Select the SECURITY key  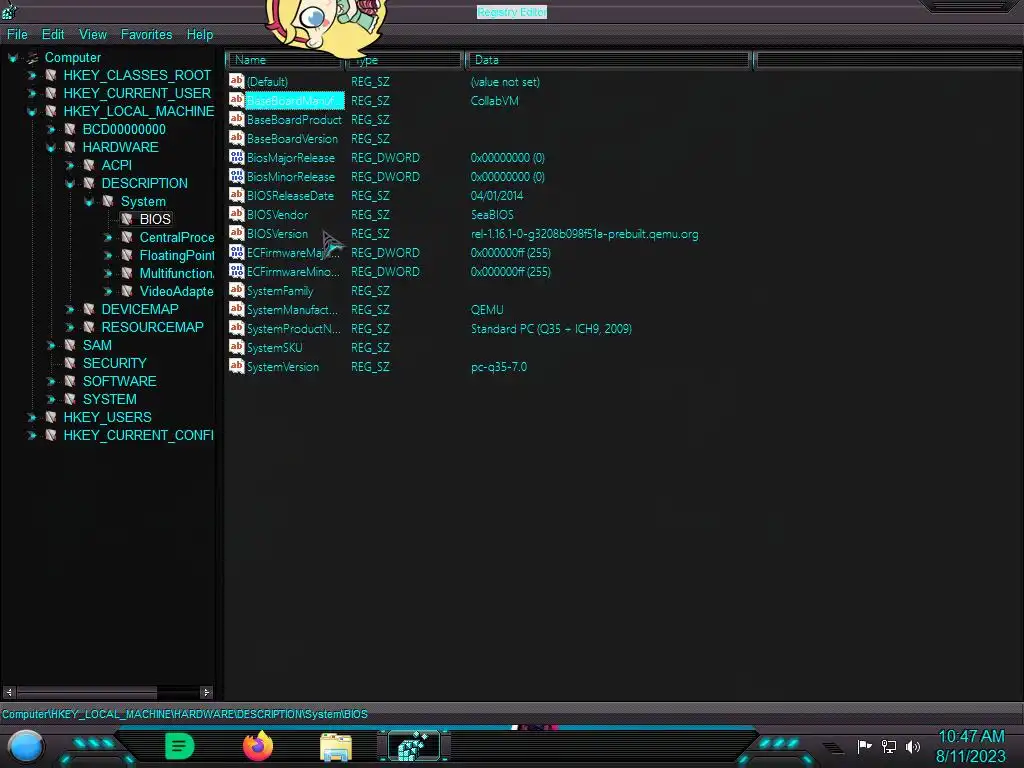pos(114,363)
